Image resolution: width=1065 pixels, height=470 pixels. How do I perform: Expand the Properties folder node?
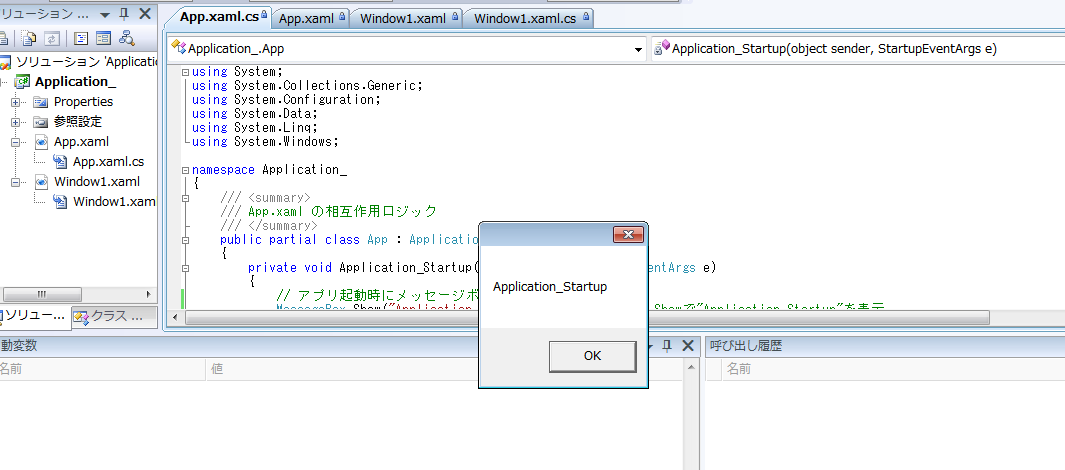tap(15, 102)
